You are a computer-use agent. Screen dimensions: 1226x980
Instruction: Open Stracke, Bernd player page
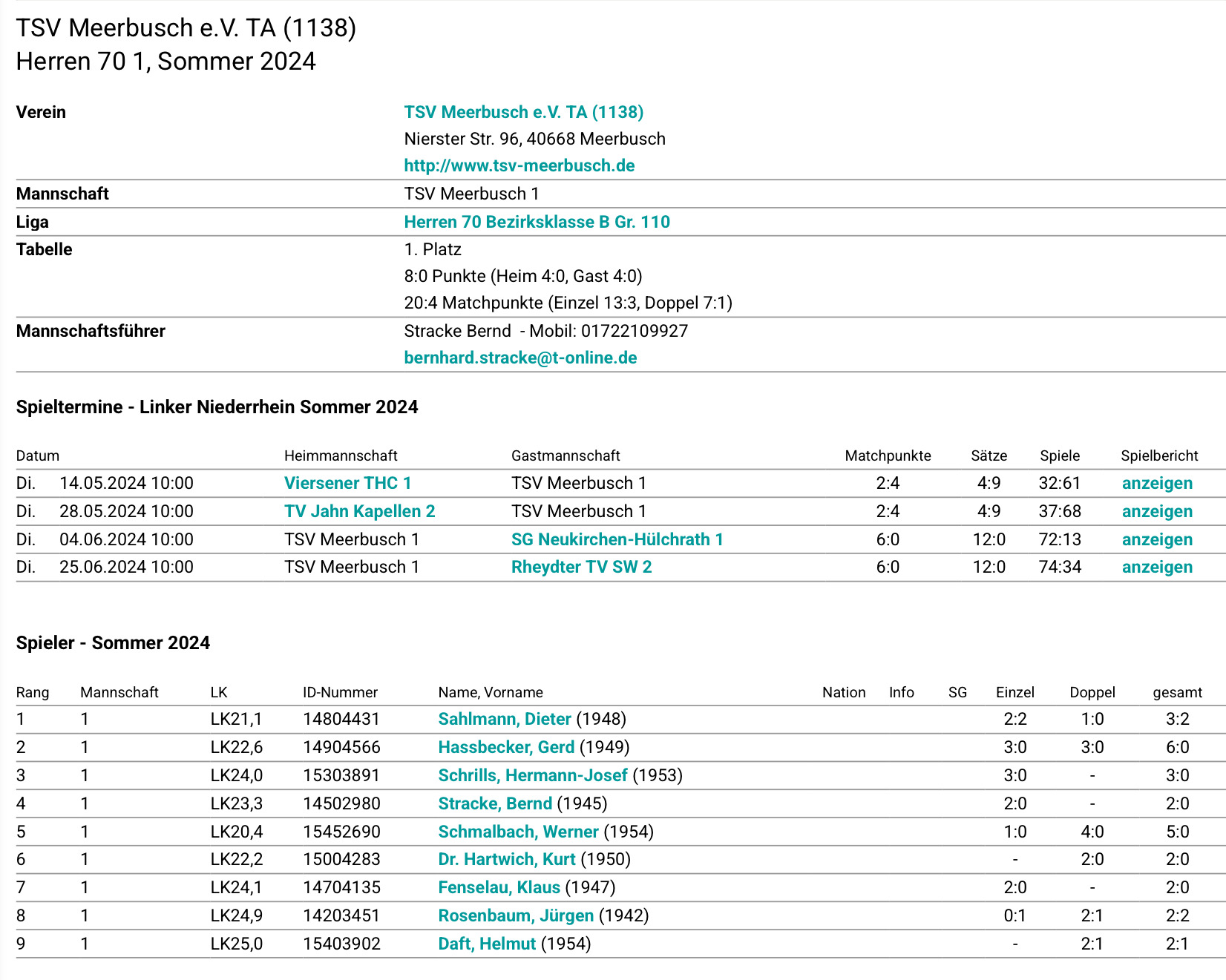tap(494, 803)
